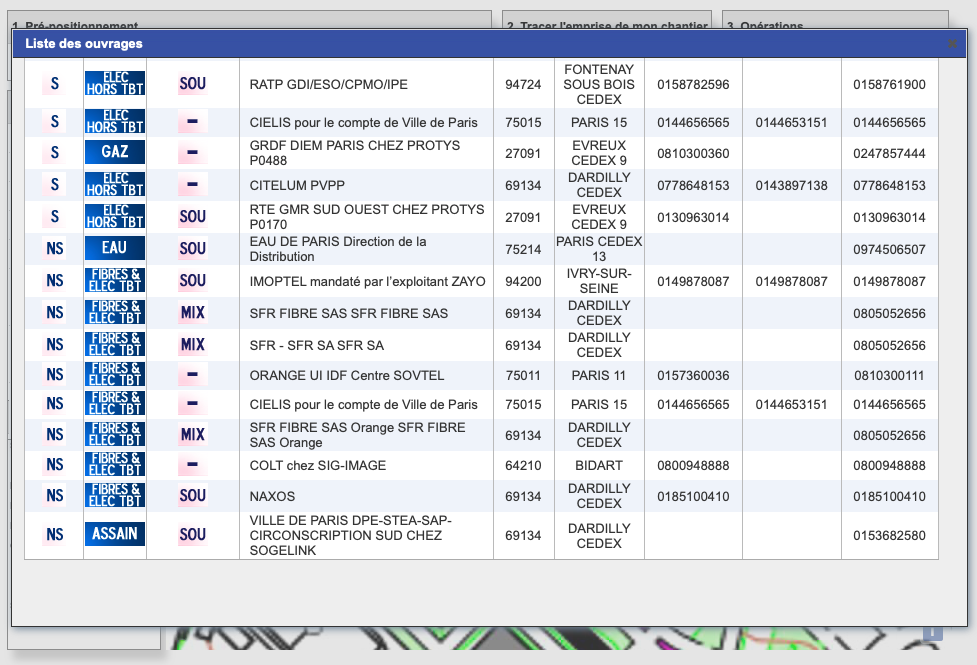Screen dimensions: 977x665
Task: Click phone number 0810300111
Action: (889, 375)
